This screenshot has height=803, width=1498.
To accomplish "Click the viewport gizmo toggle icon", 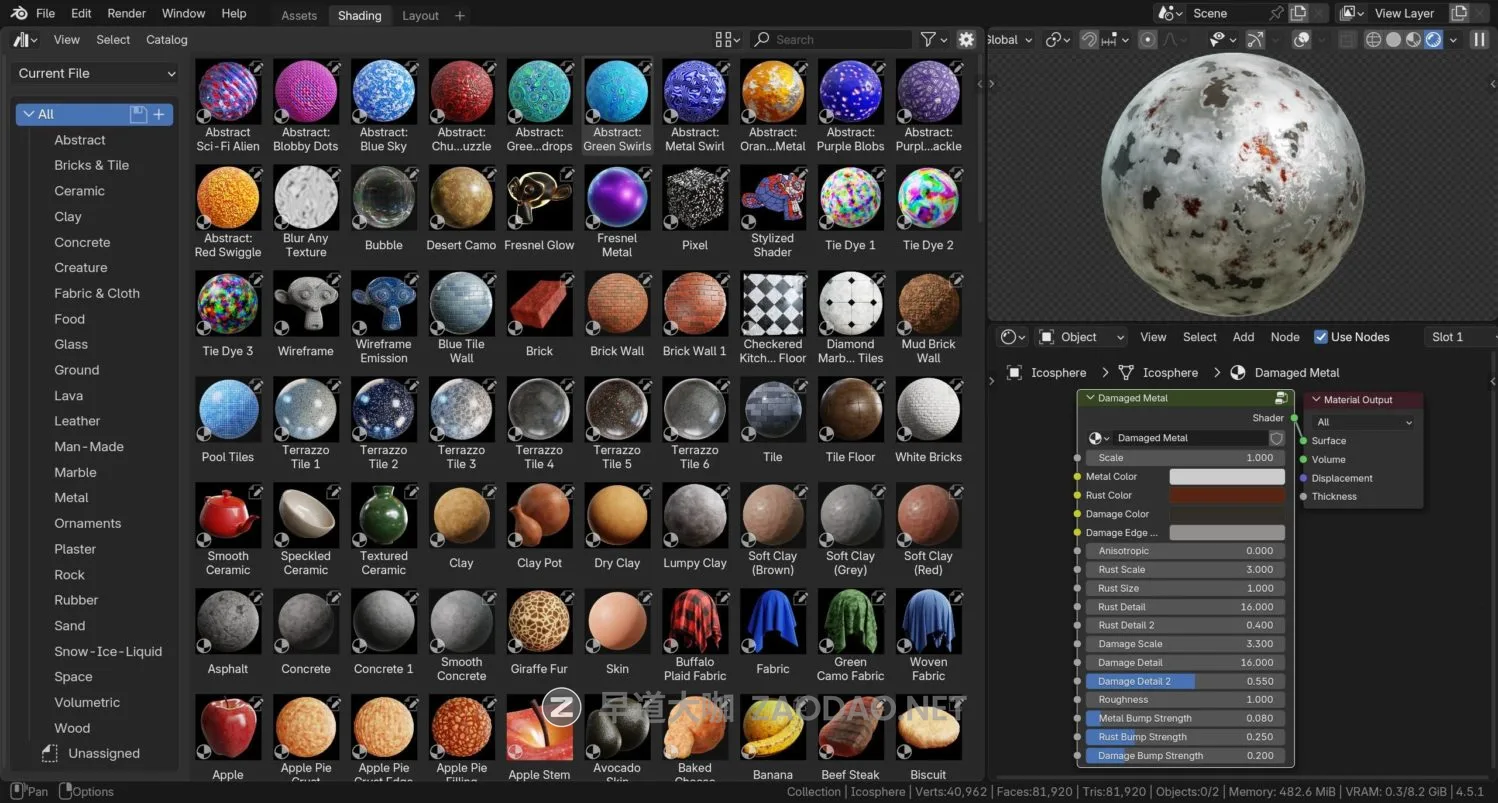I will coord(1254,40).
